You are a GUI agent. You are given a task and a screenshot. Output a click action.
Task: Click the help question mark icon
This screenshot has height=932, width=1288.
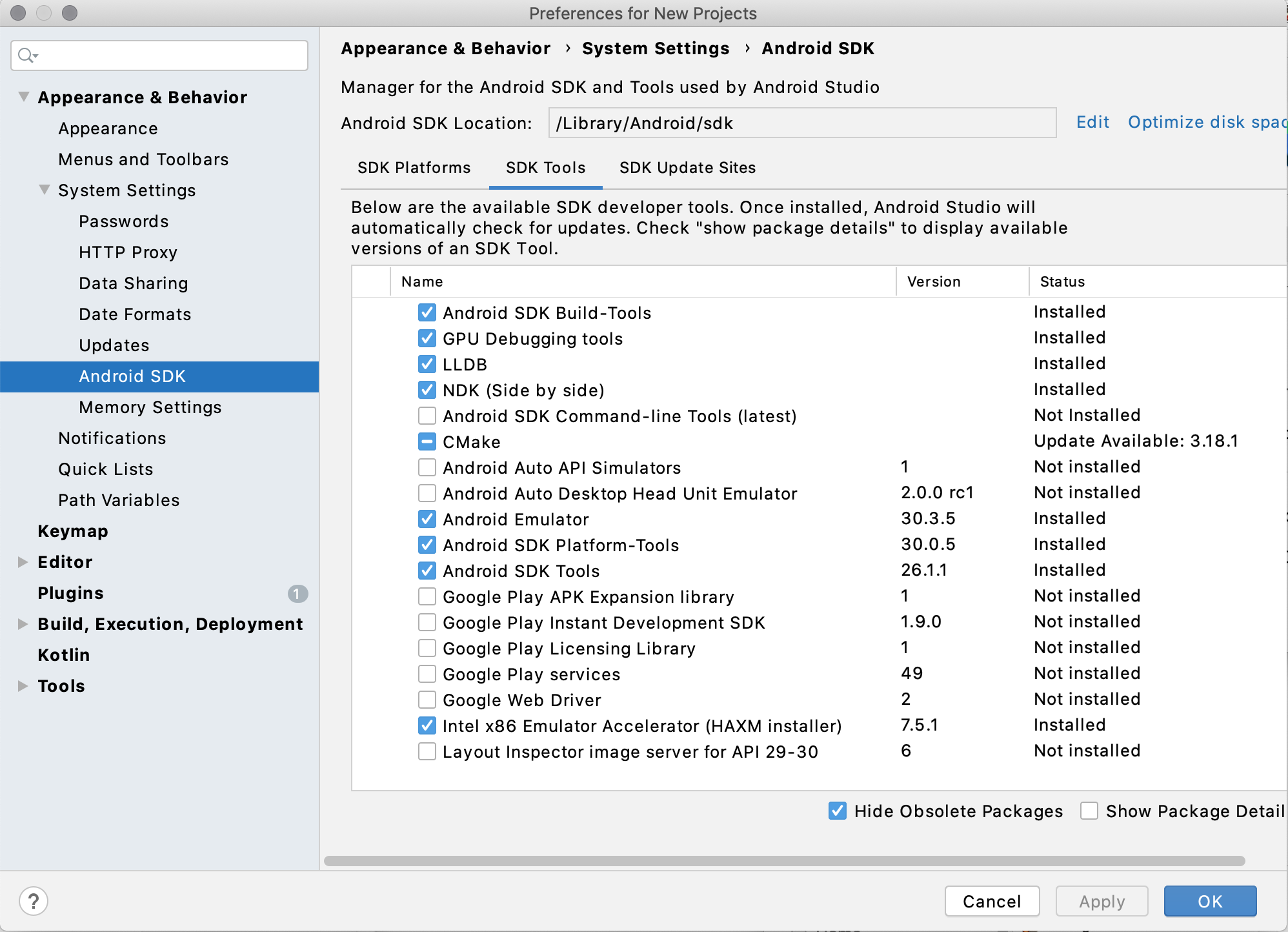click(34, 900)
